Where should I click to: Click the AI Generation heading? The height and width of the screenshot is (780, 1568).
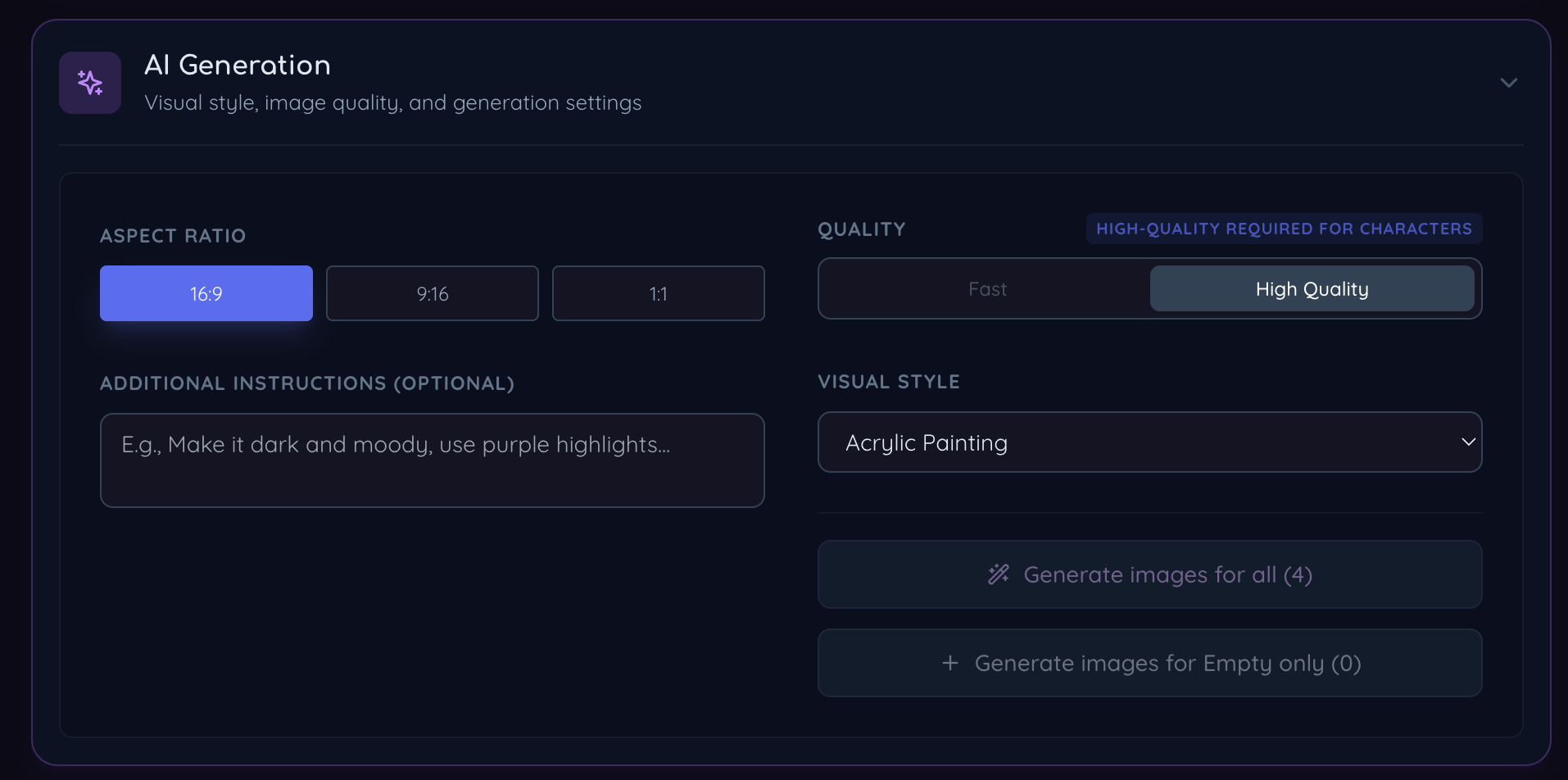tap(238, 65)
